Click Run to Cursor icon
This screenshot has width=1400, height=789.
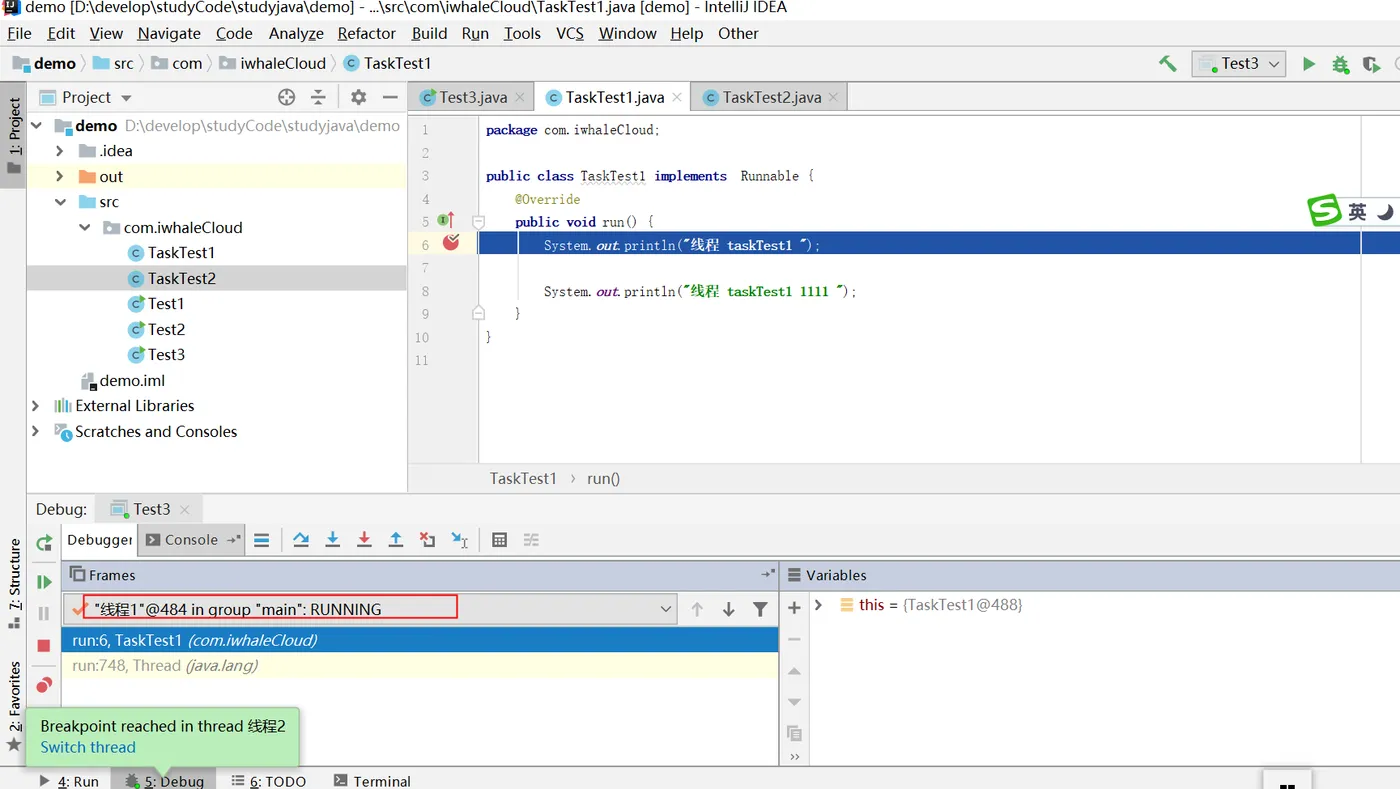pyautogui.click(x=460, y=540)
